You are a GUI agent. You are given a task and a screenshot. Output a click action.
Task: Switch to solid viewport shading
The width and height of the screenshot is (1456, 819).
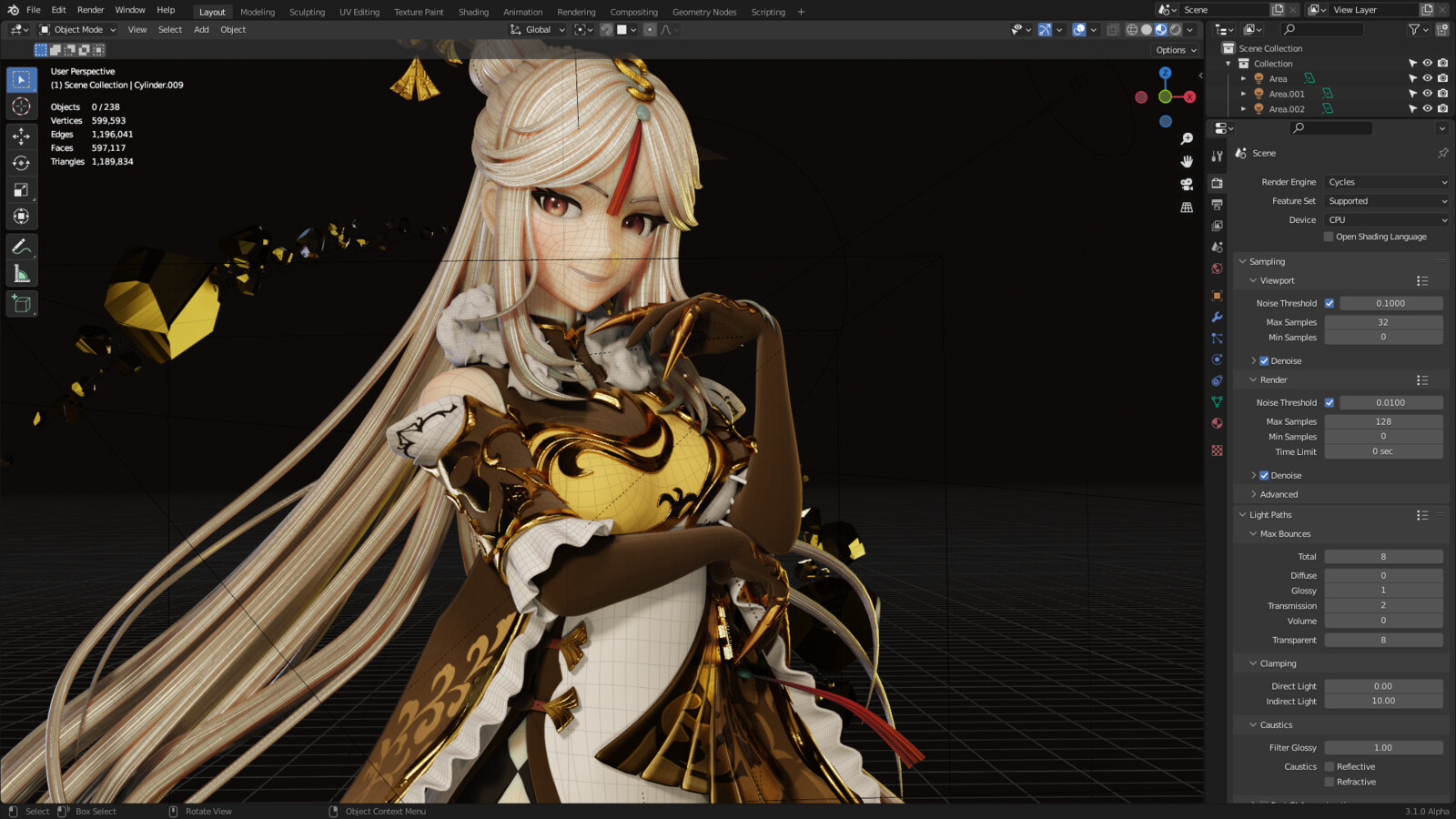1147,29
